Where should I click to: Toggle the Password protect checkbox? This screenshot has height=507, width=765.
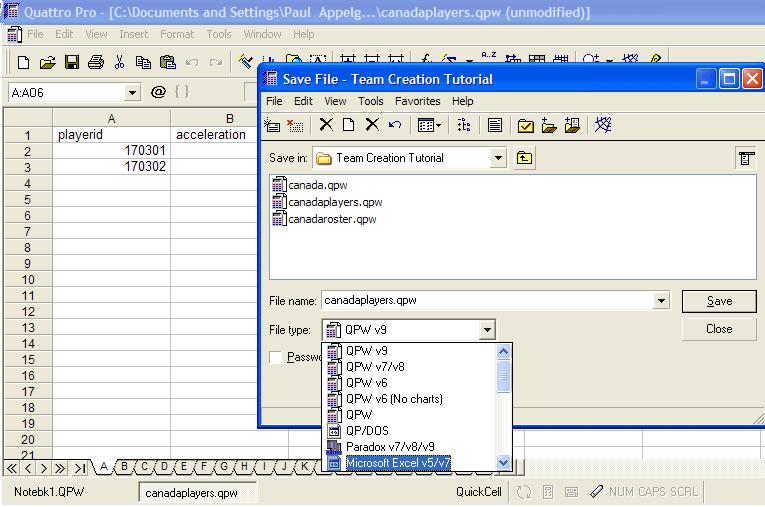tap(275, 357)
